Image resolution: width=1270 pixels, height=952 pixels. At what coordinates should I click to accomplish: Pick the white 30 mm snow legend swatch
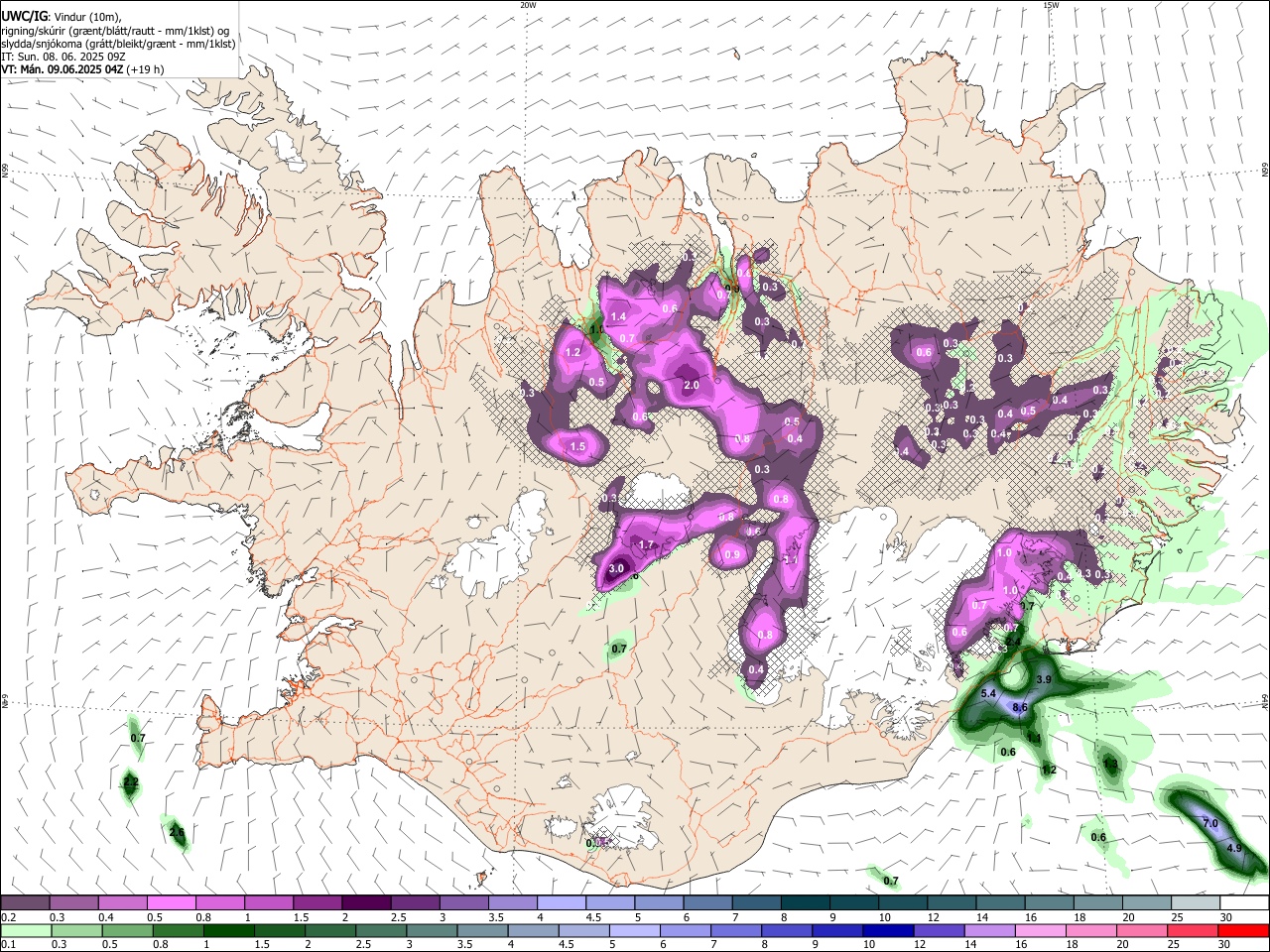pyautogui.click(x=1243, y=902)
